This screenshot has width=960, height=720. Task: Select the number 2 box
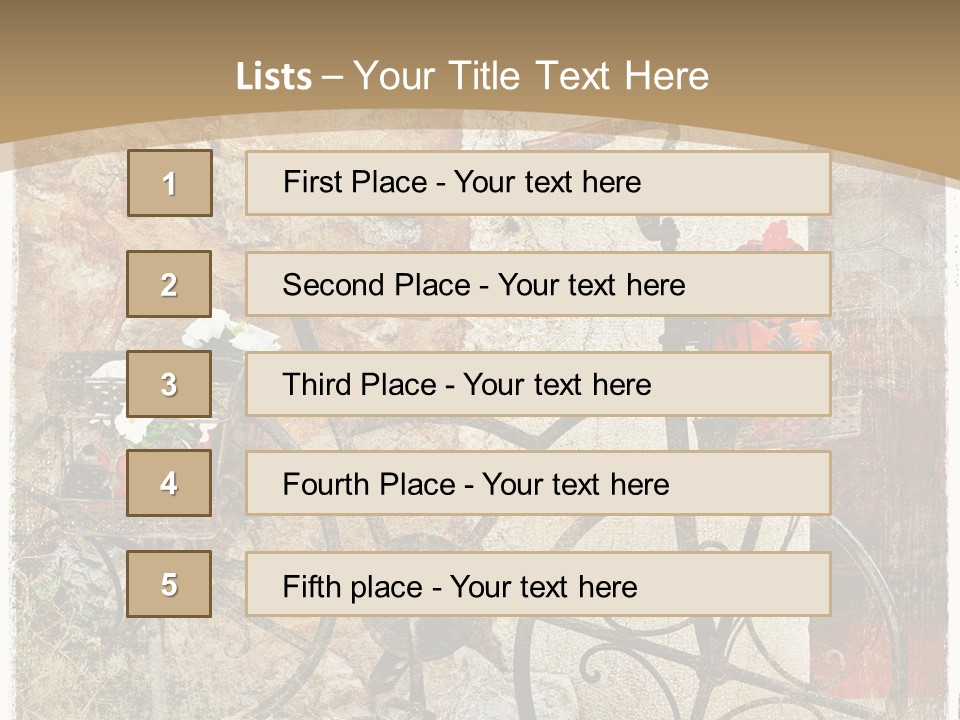(169, 284)
